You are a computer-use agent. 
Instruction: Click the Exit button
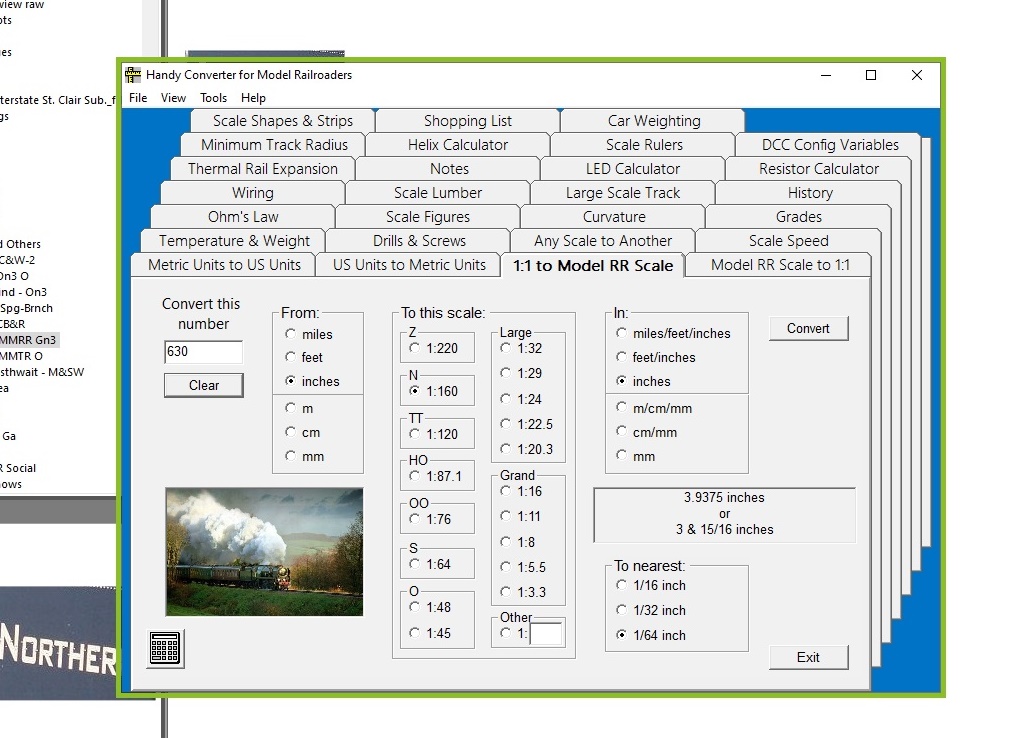(808, 657)
